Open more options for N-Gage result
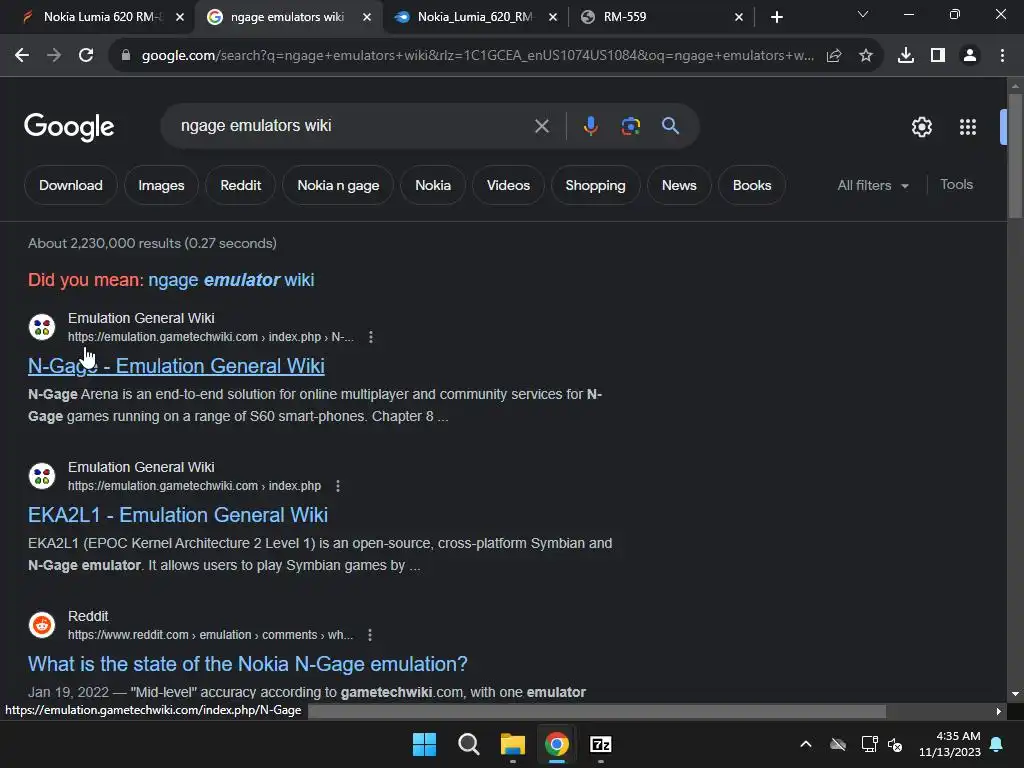 point(371,337)
